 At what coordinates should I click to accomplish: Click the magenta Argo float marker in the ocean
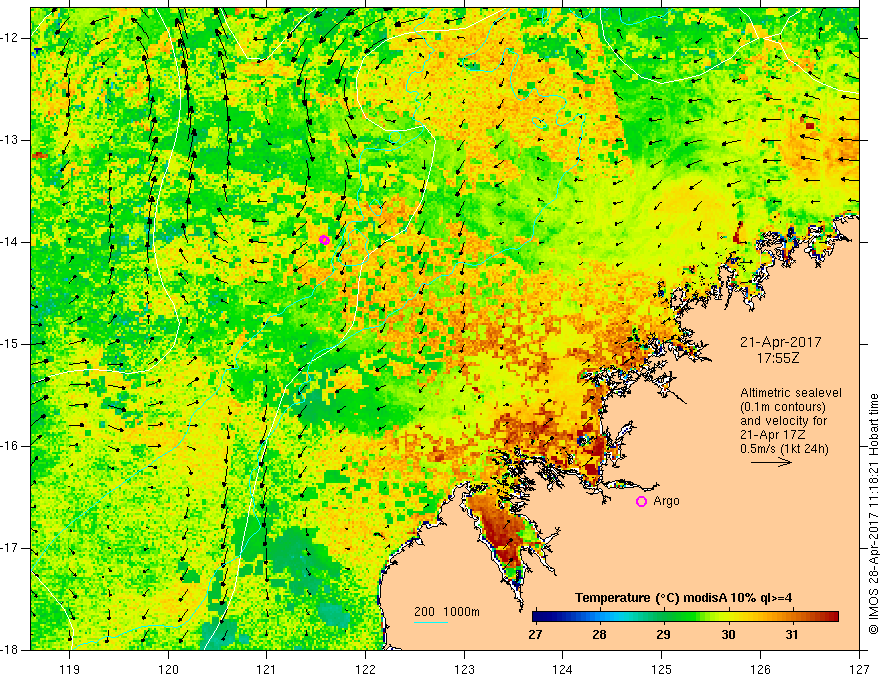click(x=324, y=240)
